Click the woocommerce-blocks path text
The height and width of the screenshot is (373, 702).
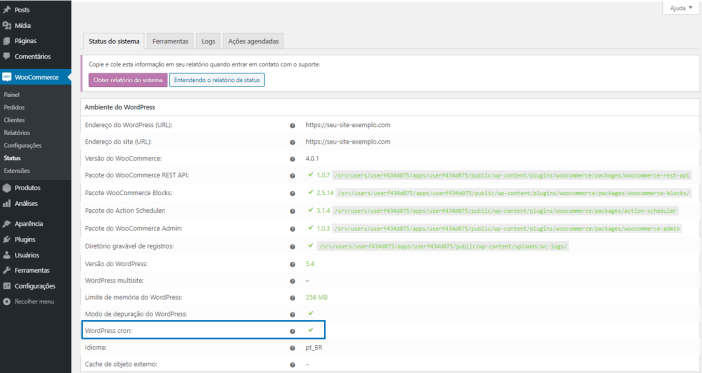[514, 193]
